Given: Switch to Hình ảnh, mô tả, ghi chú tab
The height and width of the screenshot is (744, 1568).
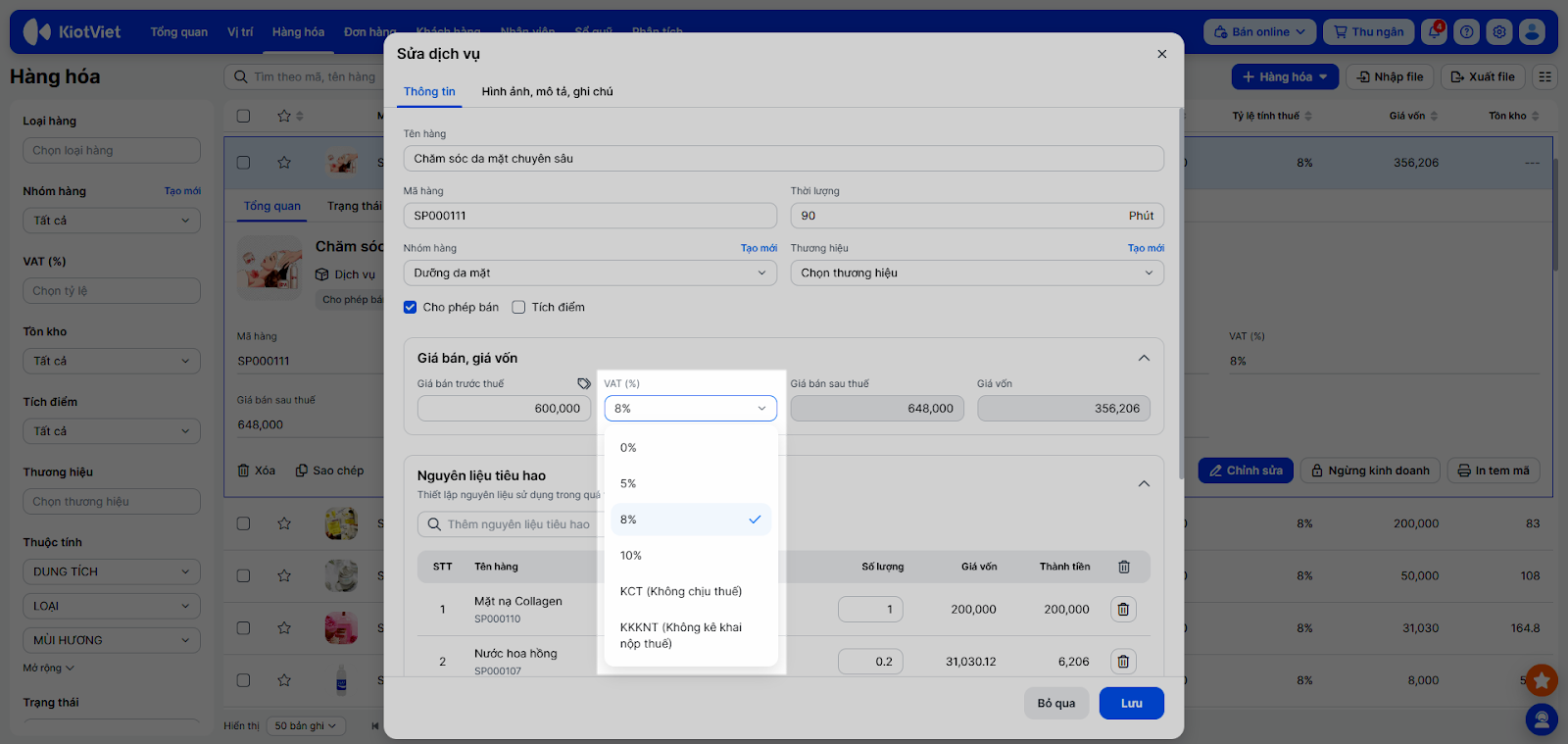Looking at the screenshot, I should pyautogui.click(x=547, y=92).
